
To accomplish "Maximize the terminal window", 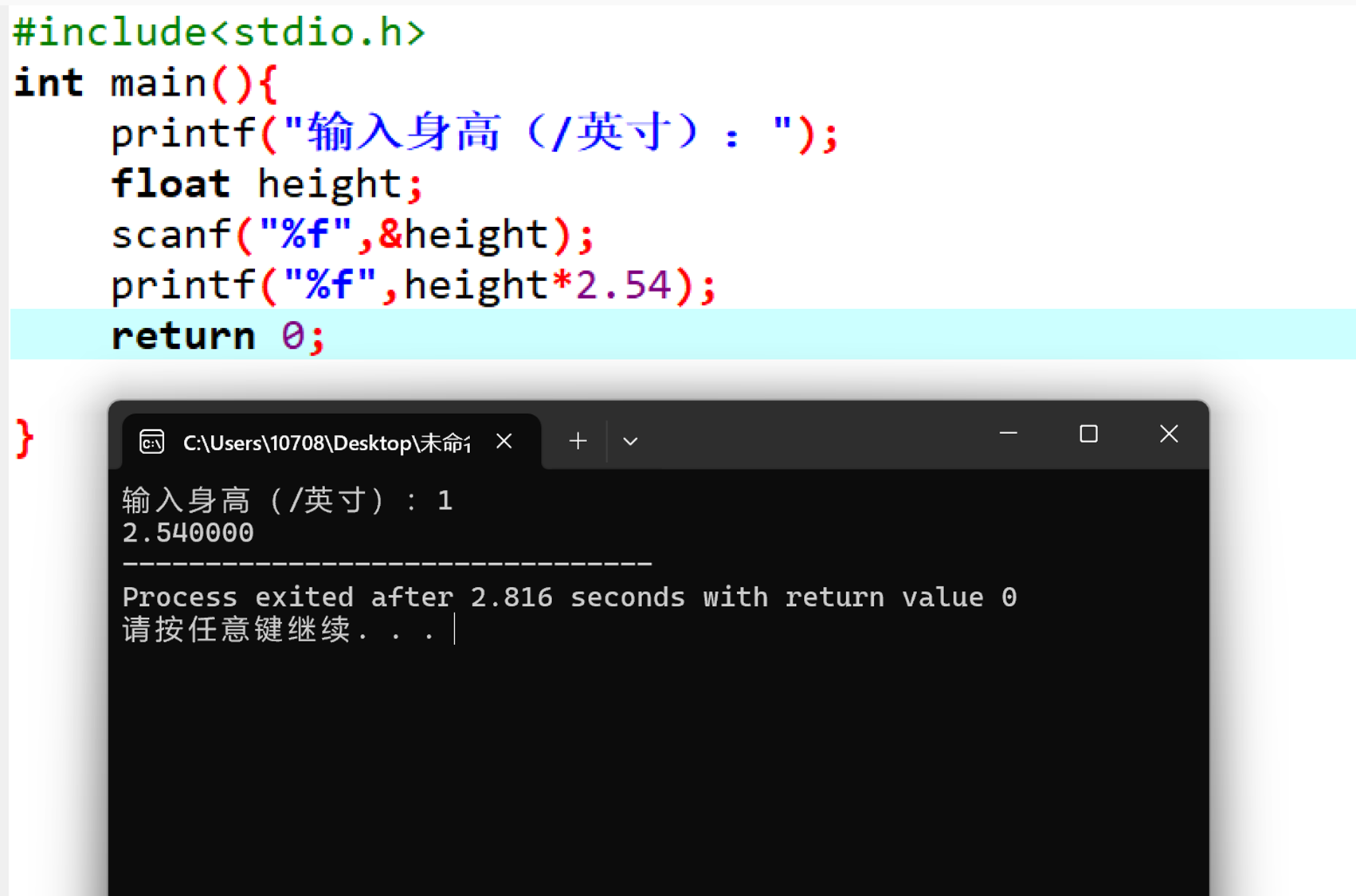I will pyautogui.click(x=1088, y=433).
